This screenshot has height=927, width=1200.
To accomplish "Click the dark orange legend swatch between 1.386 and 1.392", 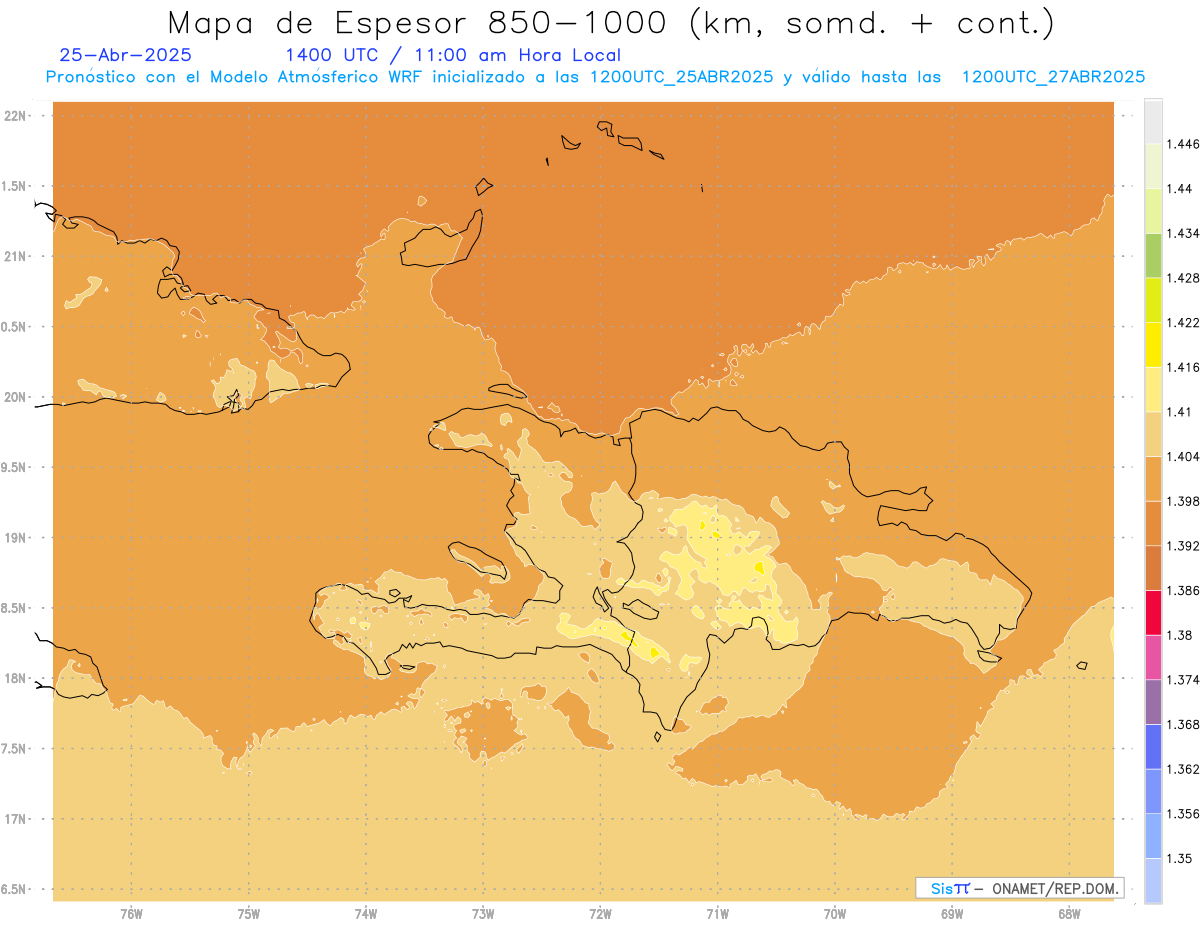I will pyautogui.click(x=1153, y=568).
